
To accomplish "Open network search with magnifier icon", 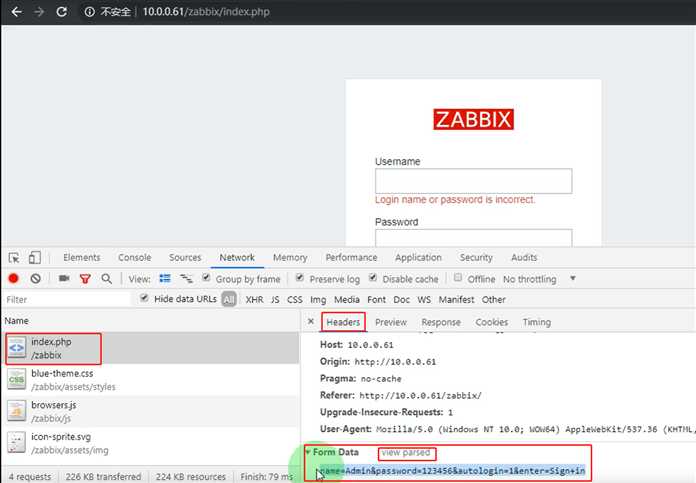I will (107, 279).
